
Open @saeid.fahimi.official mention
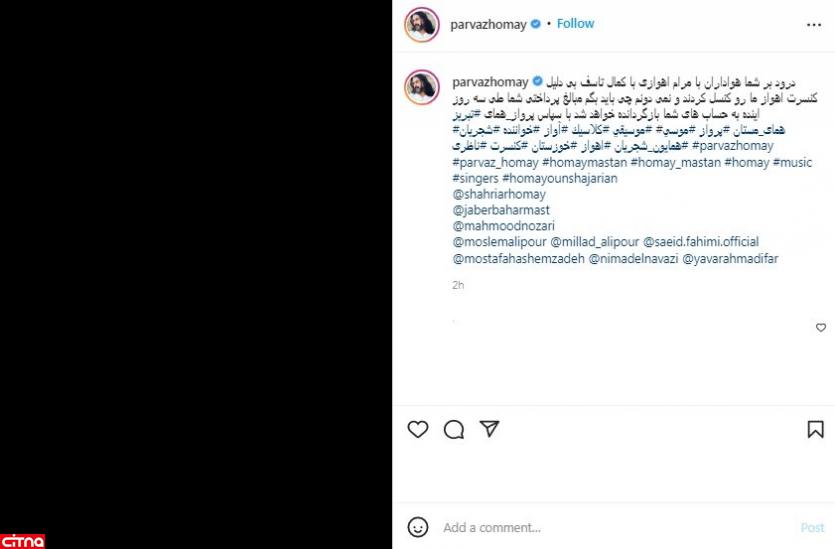[701, 242]
